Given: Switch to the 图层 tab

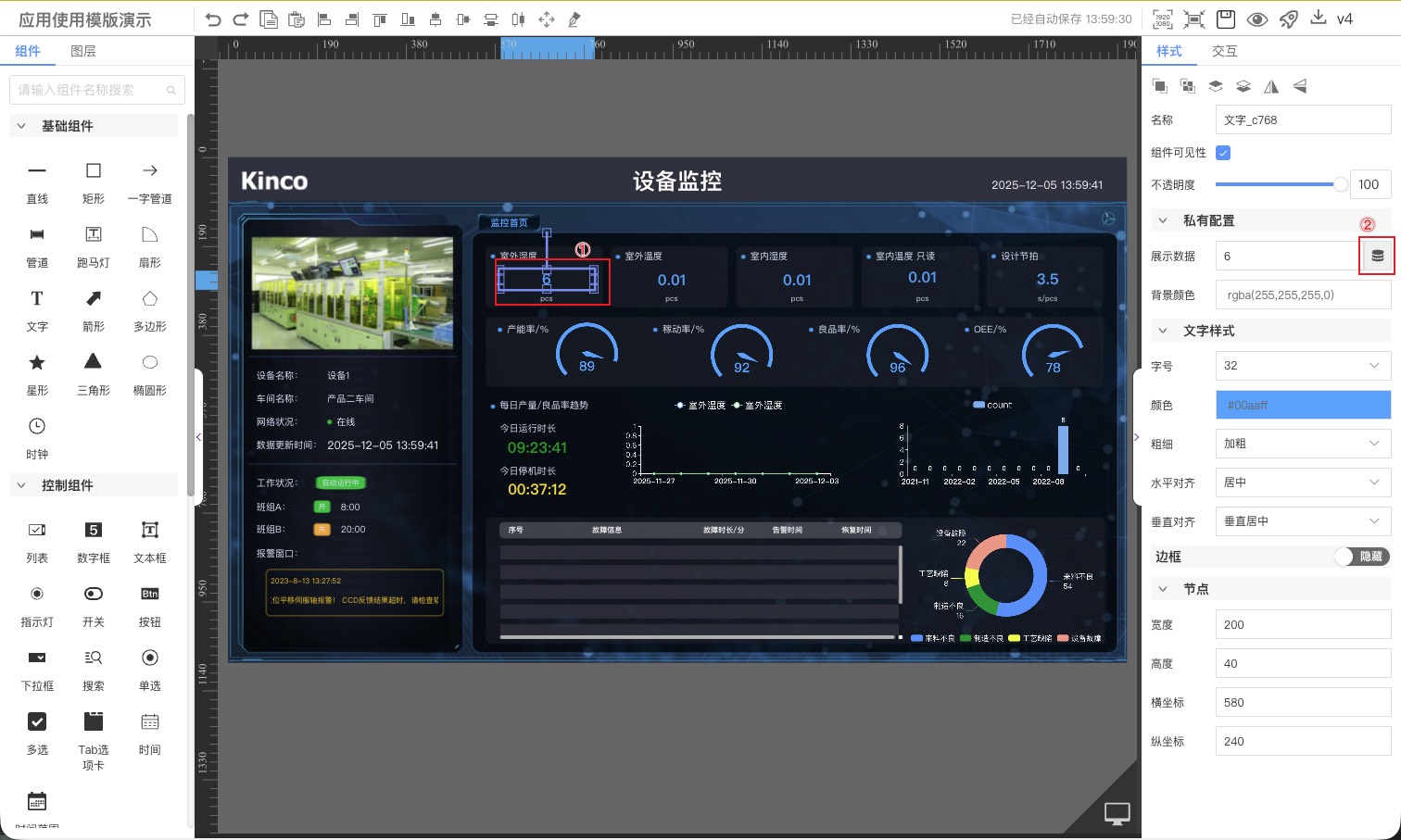Looking at the screenshot, I should coord(83,51).
